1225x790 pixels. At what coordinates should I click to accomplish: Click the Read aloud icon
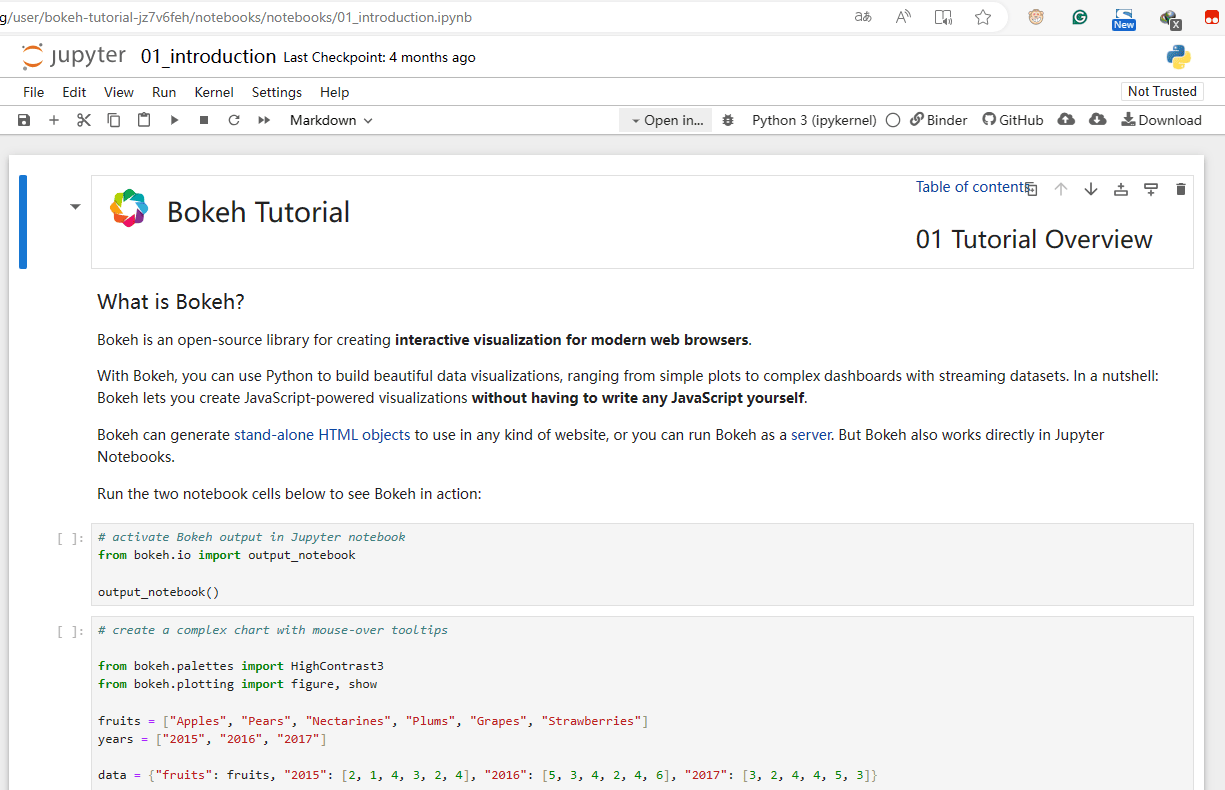903,17
